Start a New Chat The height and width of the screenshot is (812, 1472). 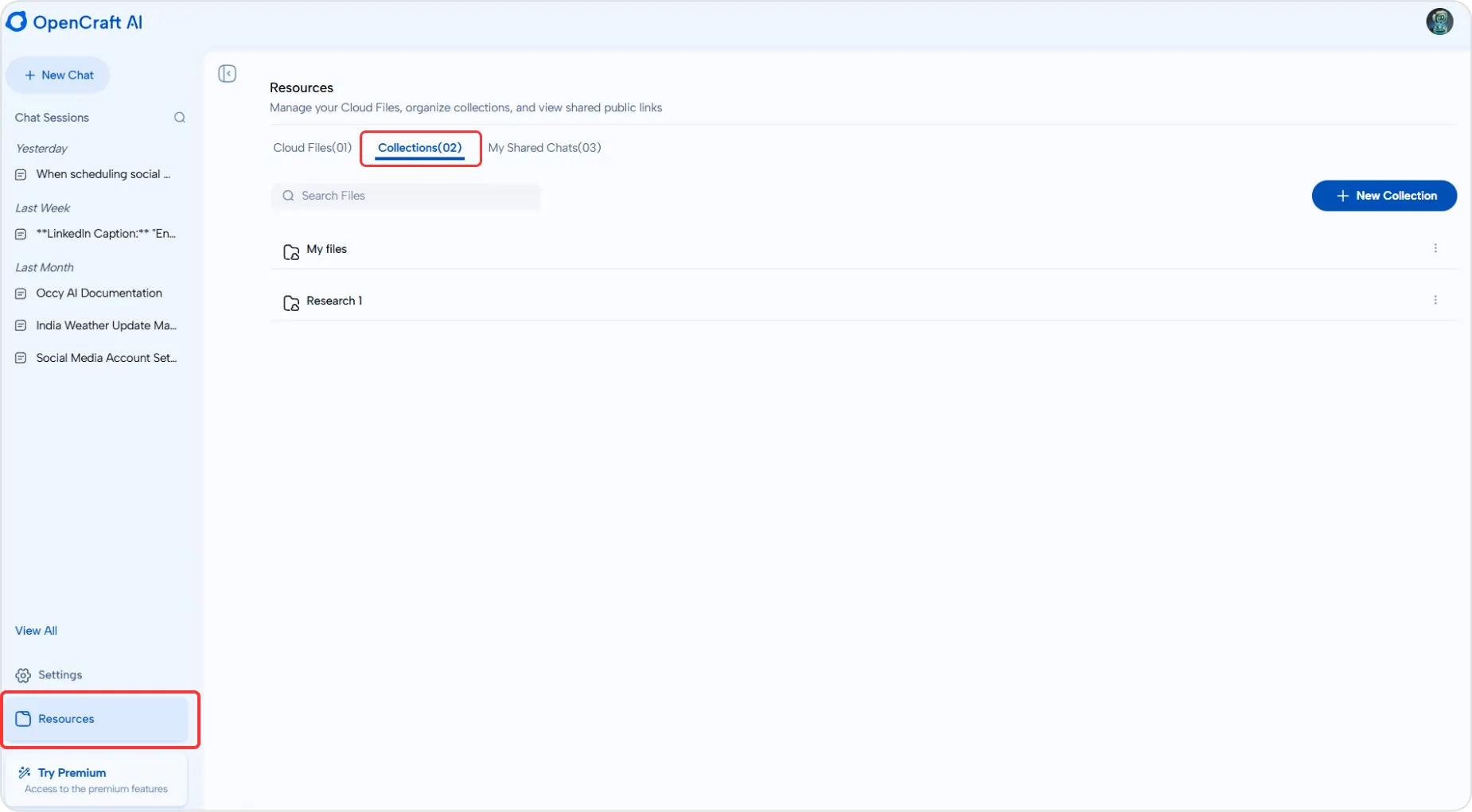58,76
